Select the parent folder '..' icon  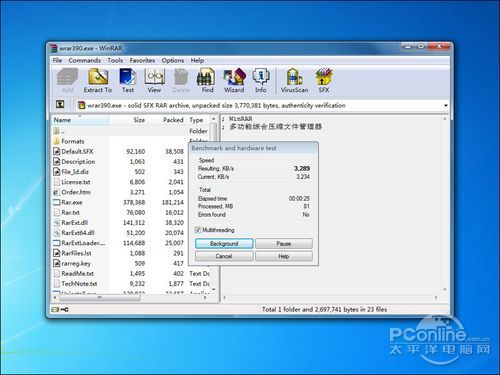(x=56, y=131)
